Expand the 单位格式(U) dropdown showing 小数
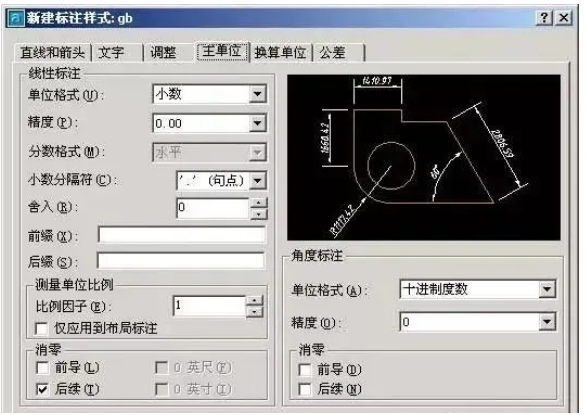 coord(258,94)
